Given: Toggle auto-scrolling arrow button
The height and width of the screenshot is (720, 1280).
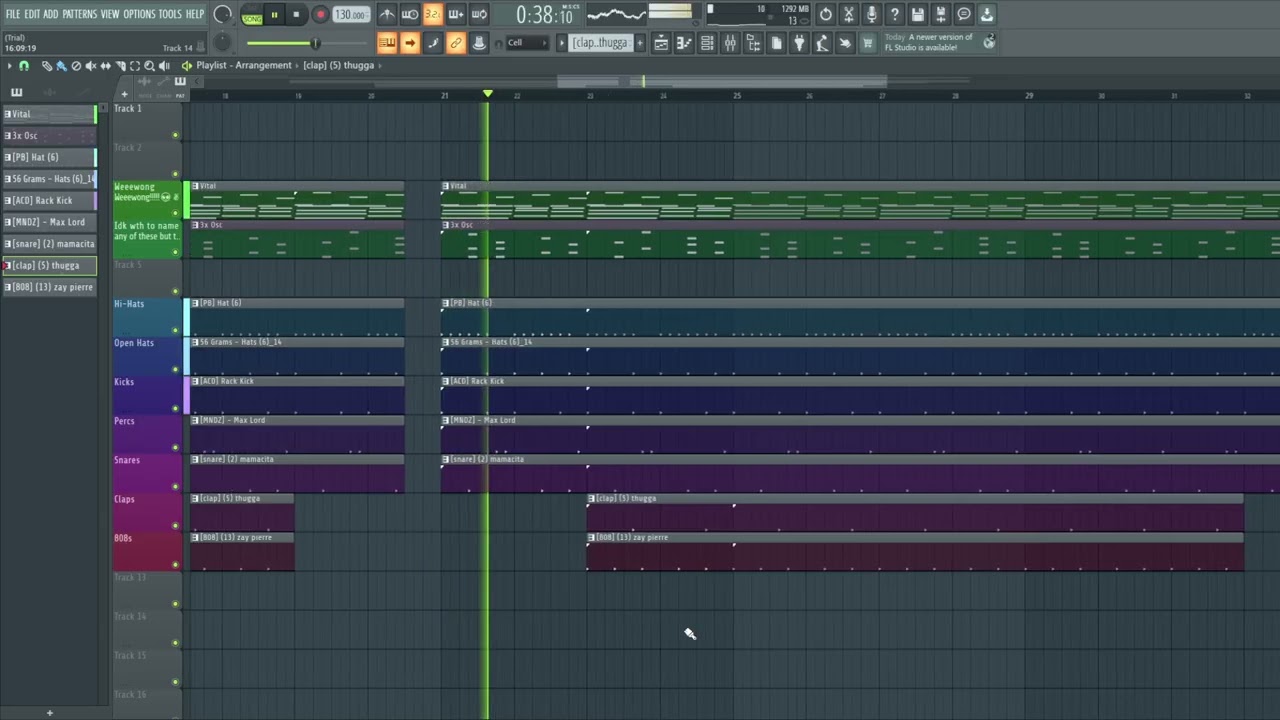Looking at the screenshot, I should point(410,43).
